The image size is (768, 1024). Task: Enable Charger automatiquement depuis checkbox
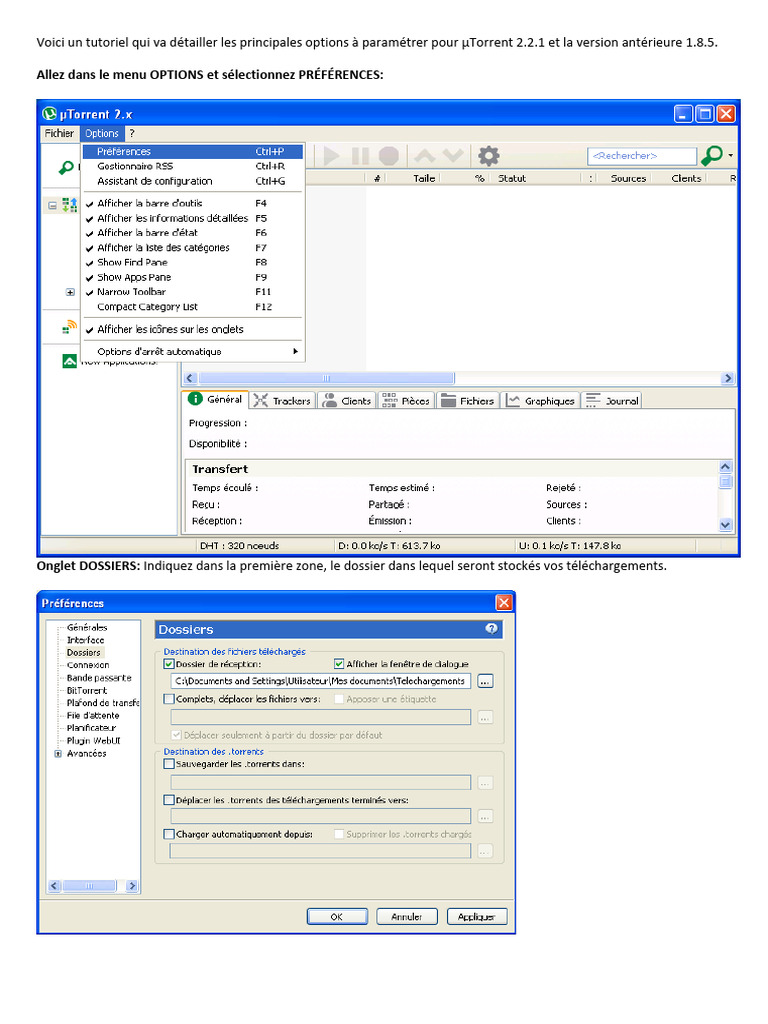169,834
